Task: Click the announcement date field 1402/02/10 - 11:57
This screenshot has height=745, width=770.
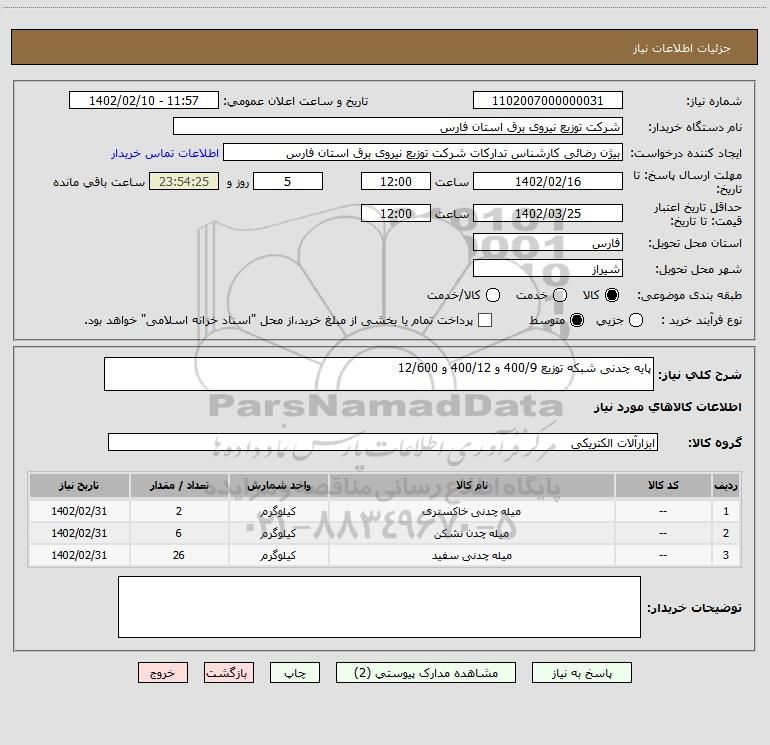Action: click(x=144, y=100)
